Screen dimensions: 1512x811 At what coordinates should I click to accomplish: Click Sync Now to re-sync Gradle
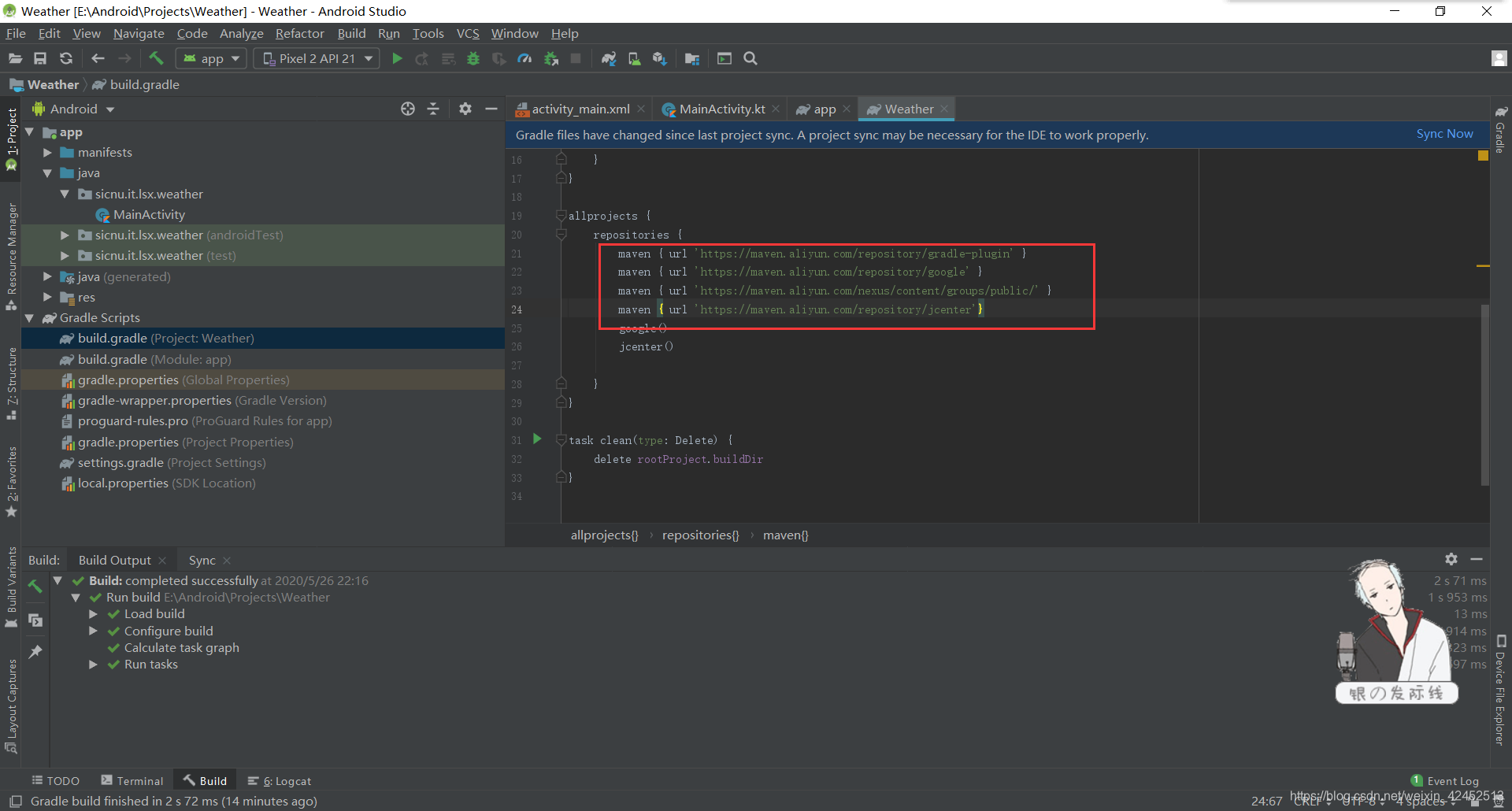pos(1444,133)
